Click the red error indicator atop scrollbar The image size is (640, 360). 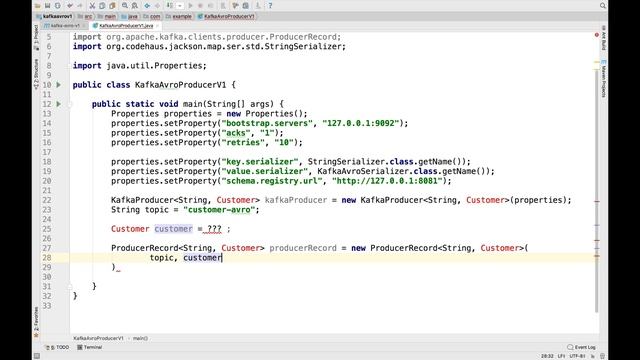pos(596,35)
